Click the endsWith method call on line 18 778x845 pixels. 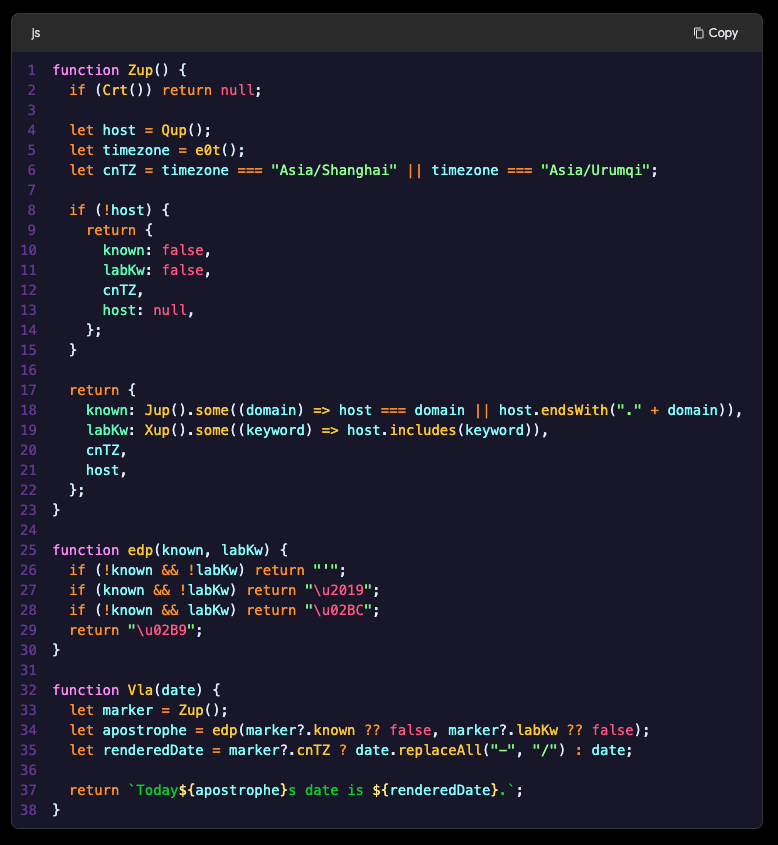[x=574, y=410]
